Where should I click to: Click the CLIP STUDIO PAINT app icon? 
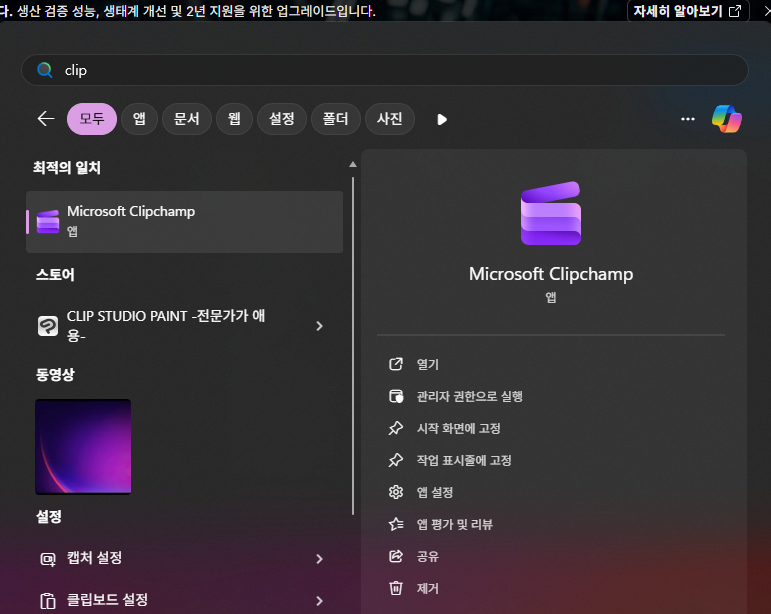[x=48, y=325]
